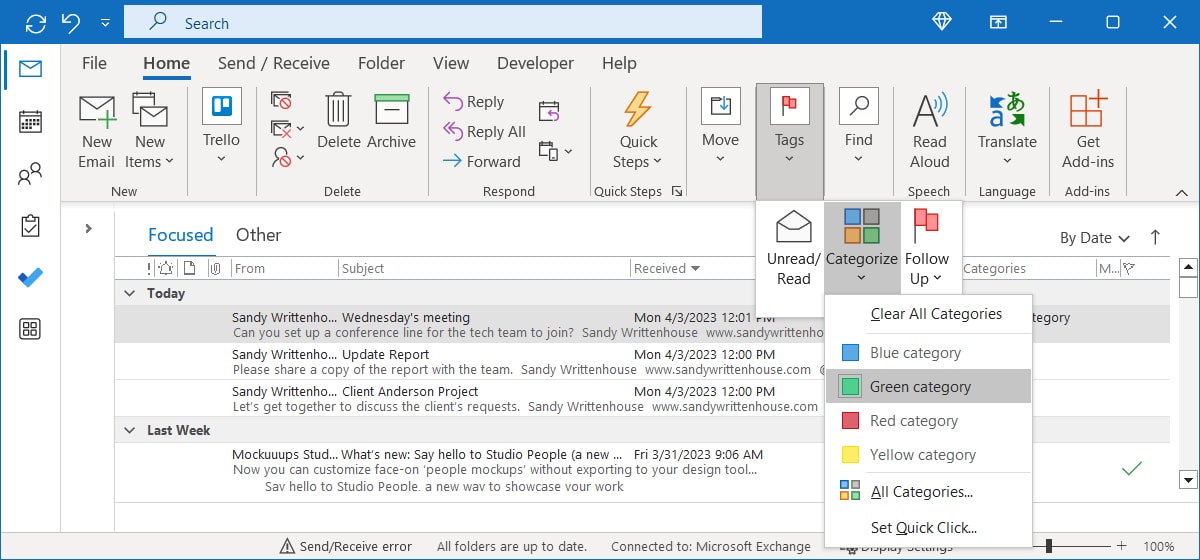Switch to the Folder tab
The height and width of the screenshot is (560, 1200).
coord(381,63)
